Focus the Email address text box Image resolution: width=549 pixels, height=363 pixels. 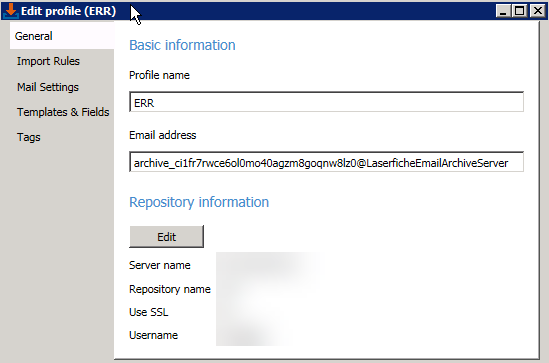[x=326, y=162]
